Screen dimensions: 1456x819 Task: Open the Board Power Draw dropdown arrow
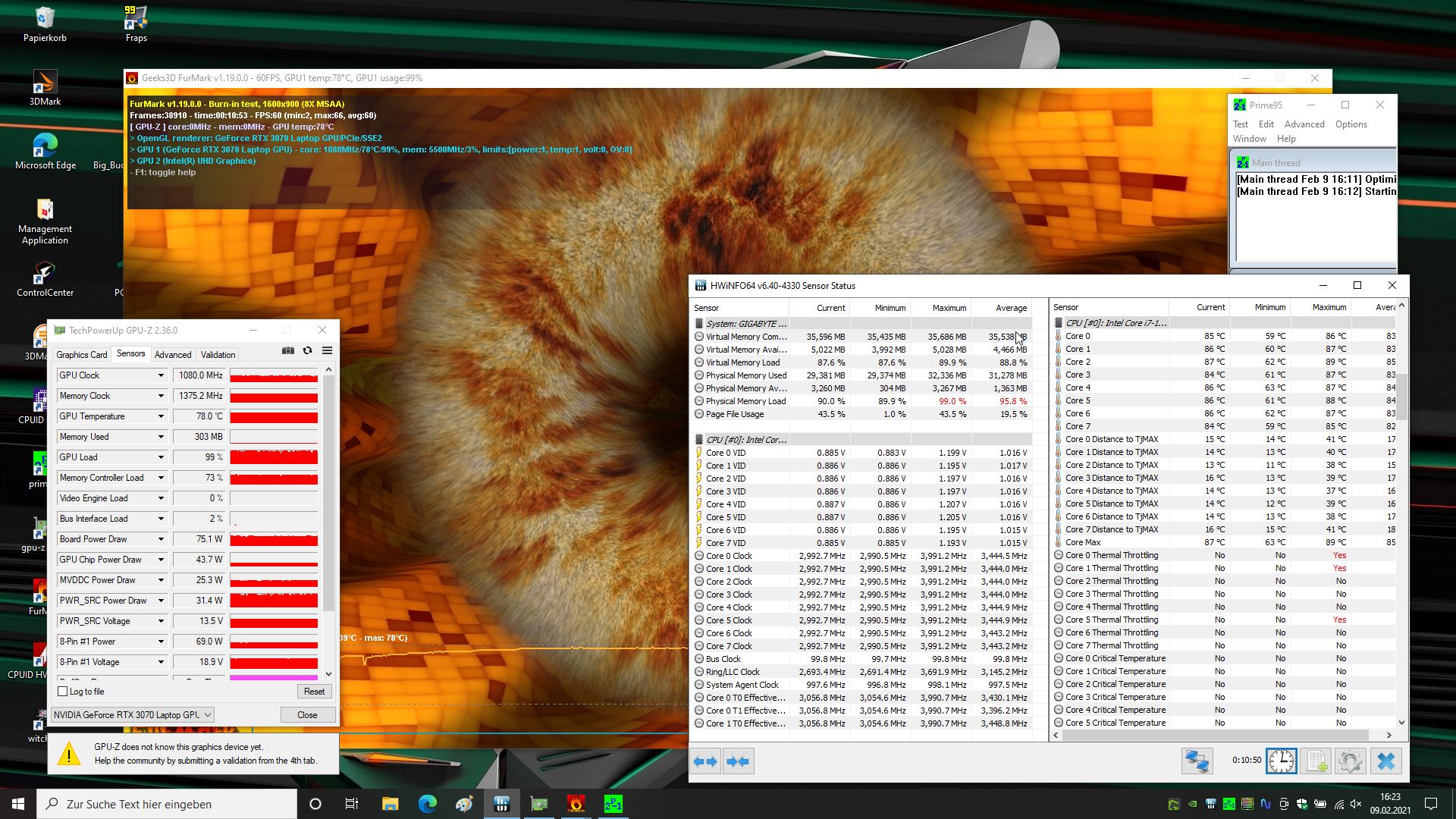(x=161, y=539)
